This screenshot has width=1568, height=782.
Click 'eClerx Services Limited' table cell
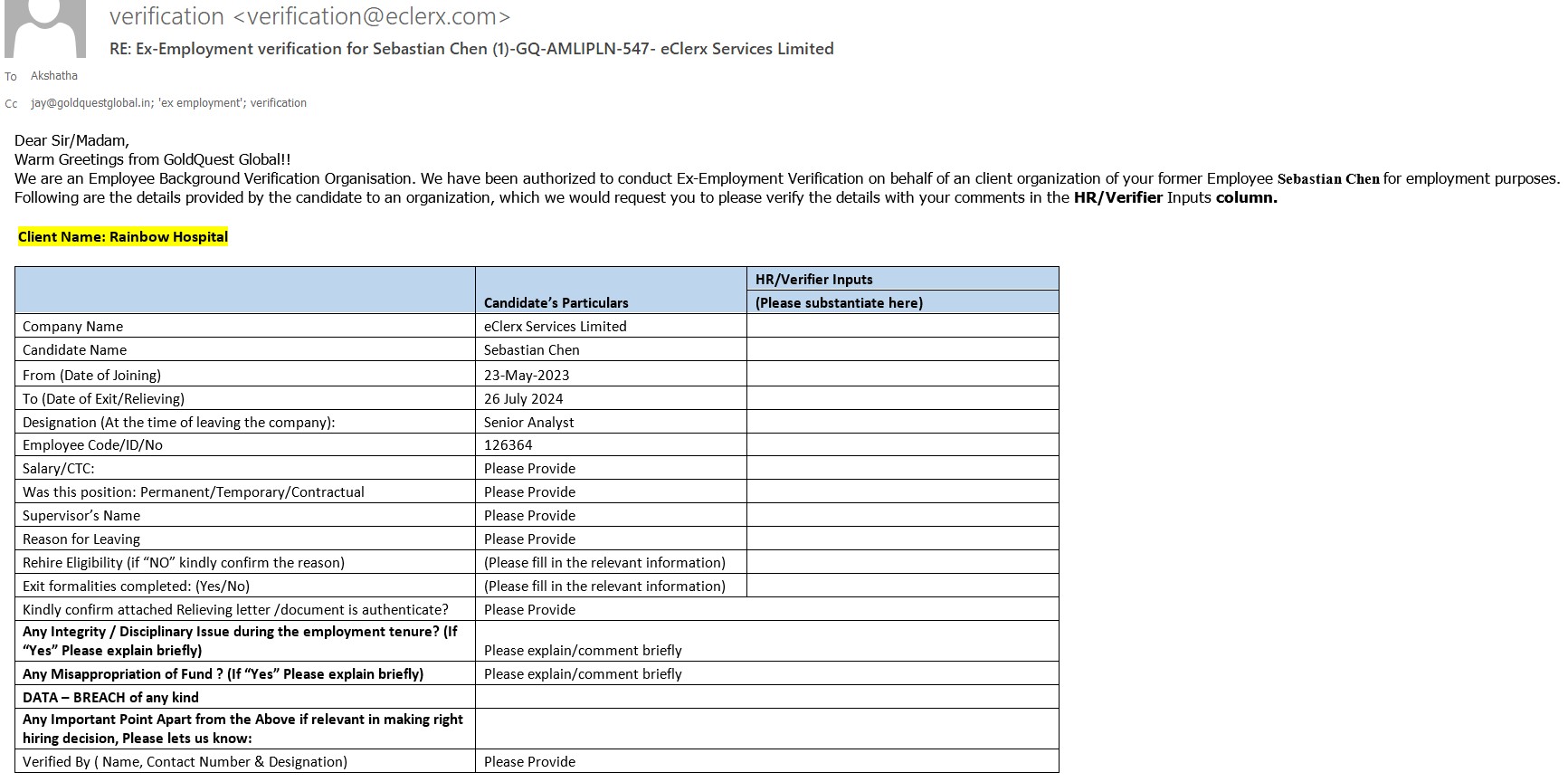556,326
